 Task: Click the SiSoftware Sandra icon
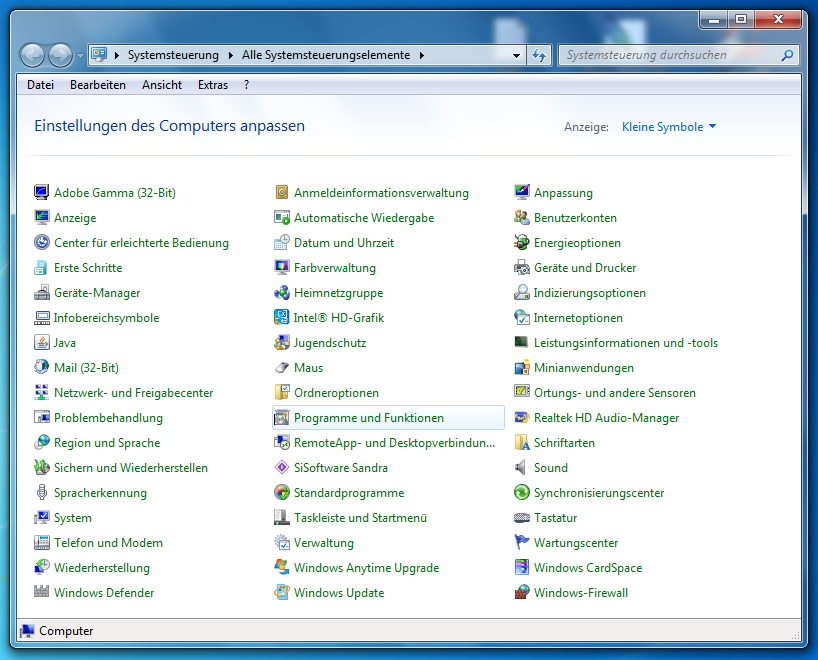282,468
